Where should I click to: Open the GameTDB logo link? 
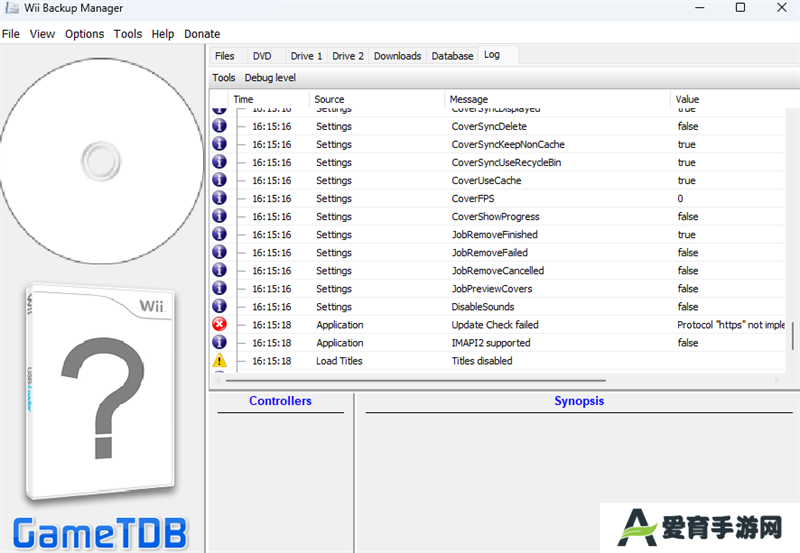pos(100,533)
